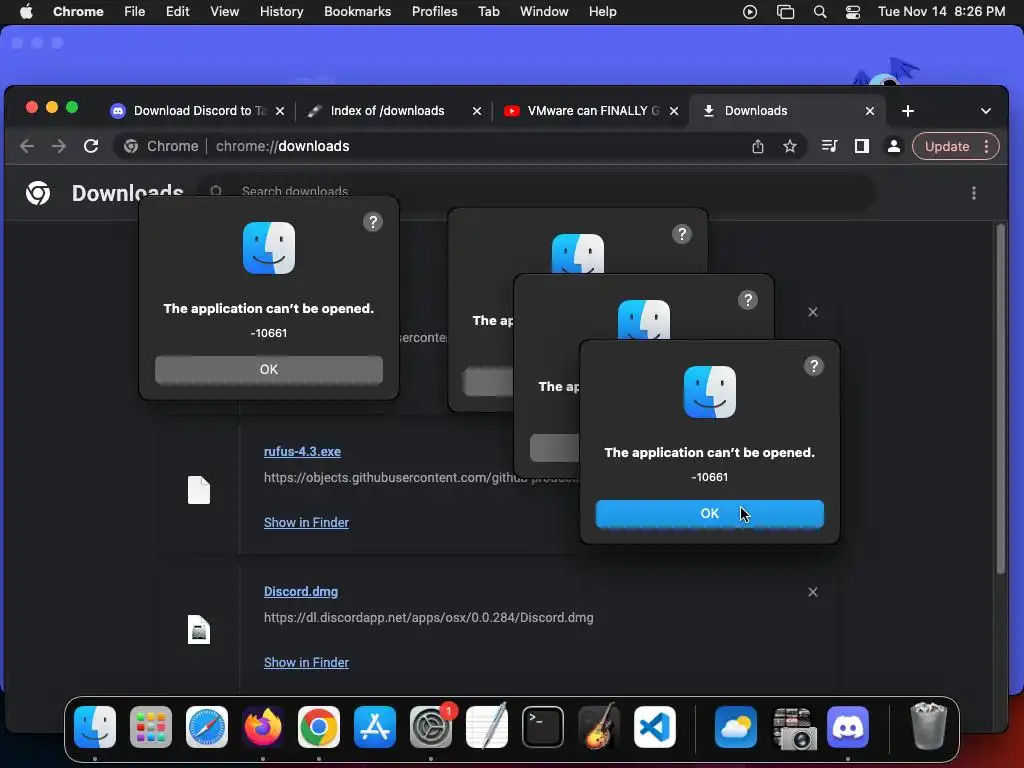Toggle Chrome side panel
Image resolution: width=1024 pixels, height=768 pixels.
pos(861,146)
